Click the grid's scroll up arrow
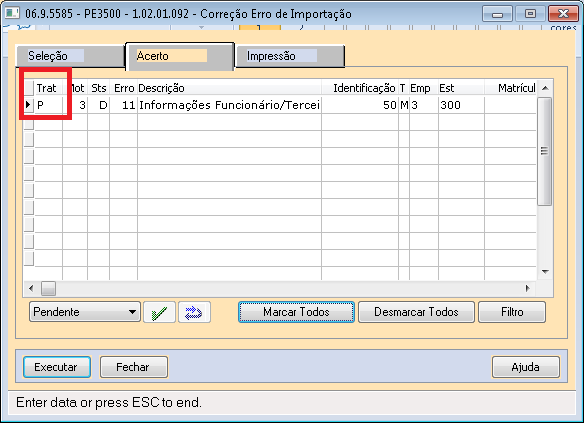Screen dimensions: 584x423 (545, 88)
